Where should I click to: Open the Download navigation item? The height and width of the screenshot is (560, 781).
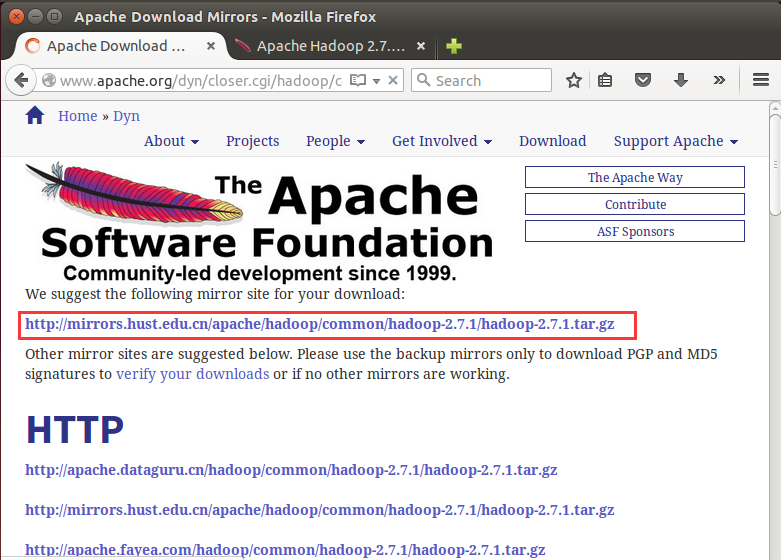552,141
